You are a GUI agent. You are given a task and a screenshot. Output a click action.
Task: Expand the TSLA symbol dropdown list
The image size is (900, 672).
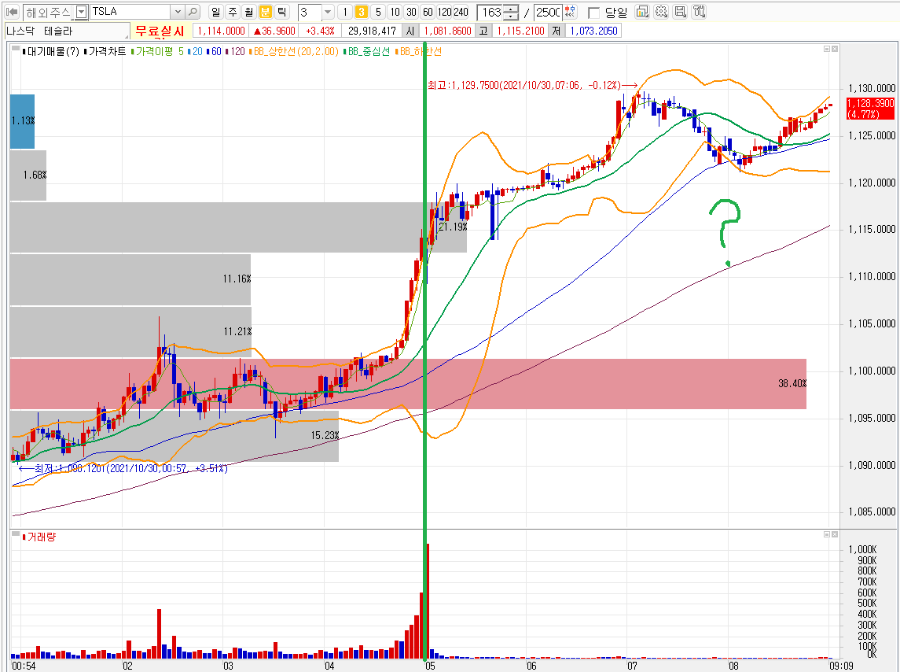[177, 11]
